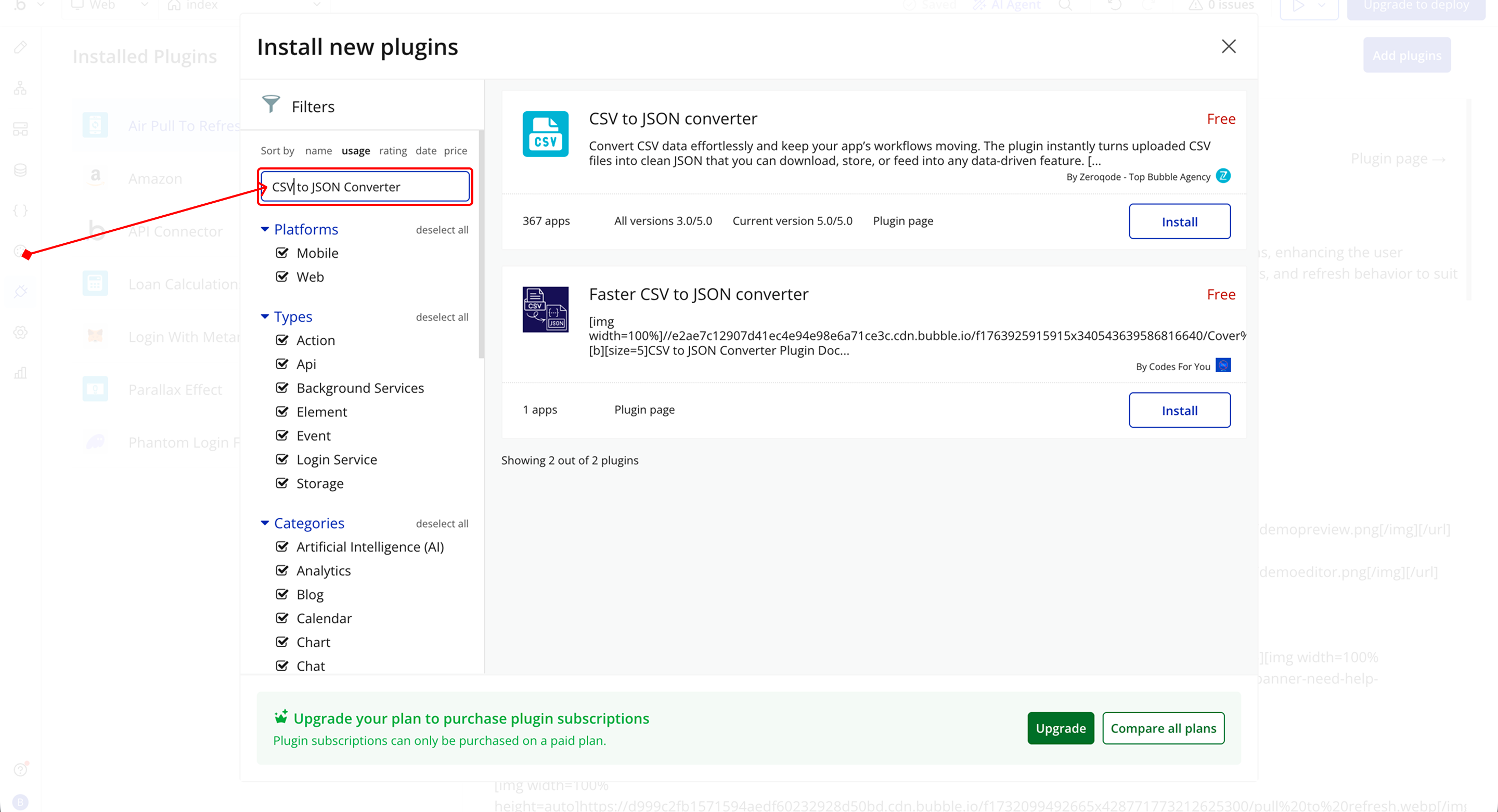Collapse the Platforms filter section
The height and width of the screenshot is (812, 1498).
click(x=265, y=230)
